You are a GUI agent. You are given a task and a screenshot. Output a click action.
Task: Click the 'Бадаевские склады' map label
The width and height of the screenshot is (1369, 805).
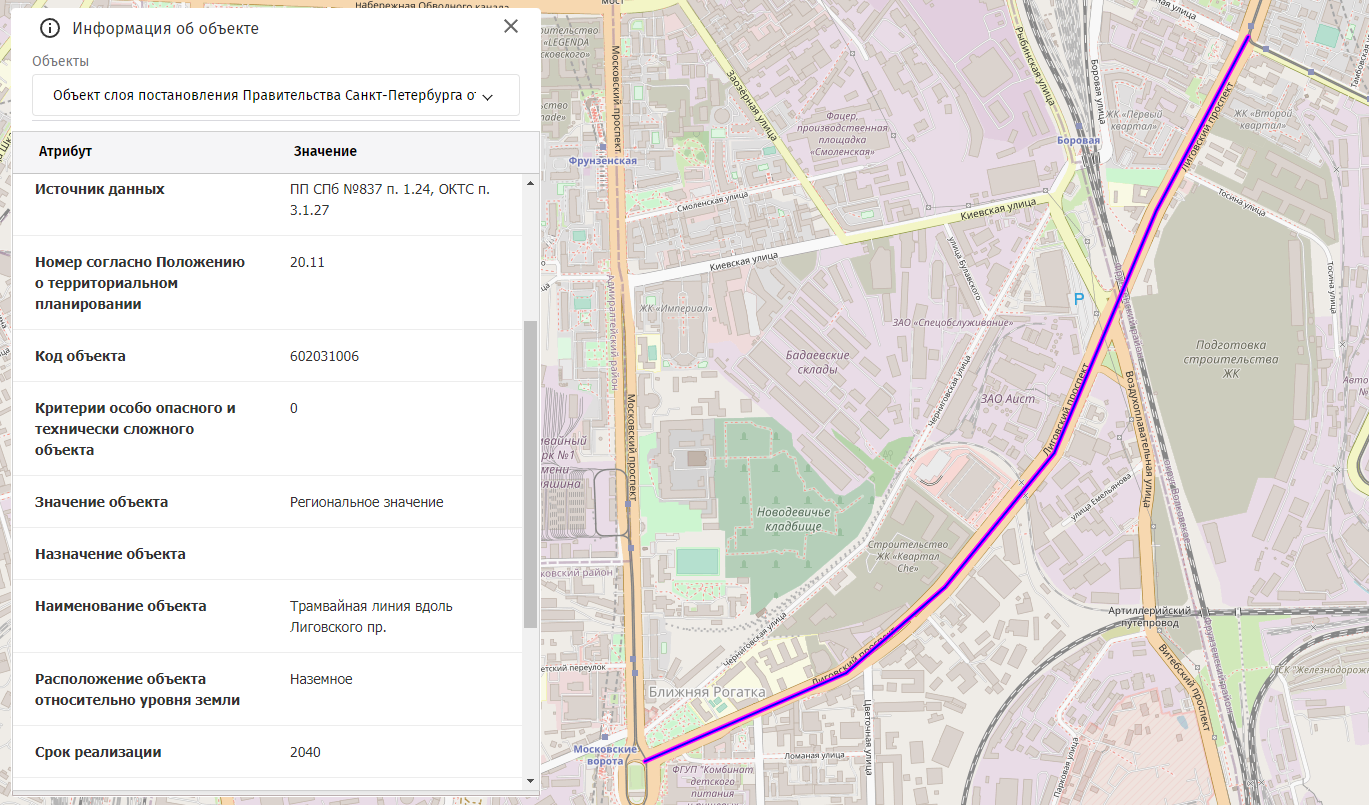[x=817, y=362]
